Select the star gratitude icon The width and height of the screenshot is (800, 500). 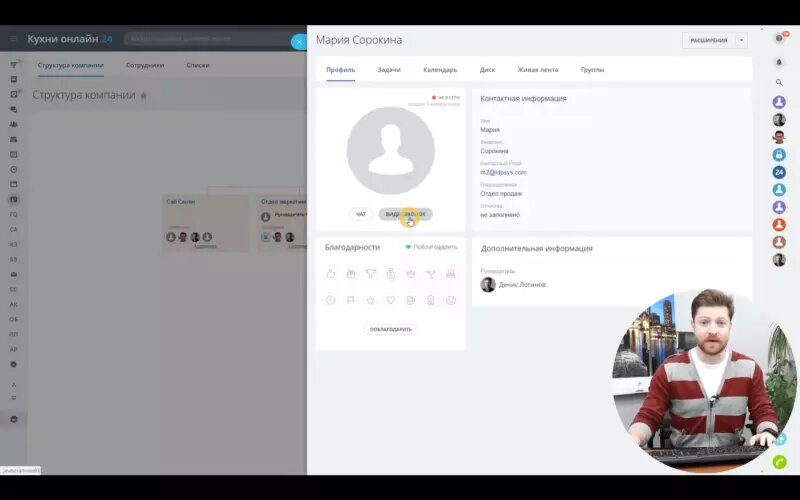370,301
